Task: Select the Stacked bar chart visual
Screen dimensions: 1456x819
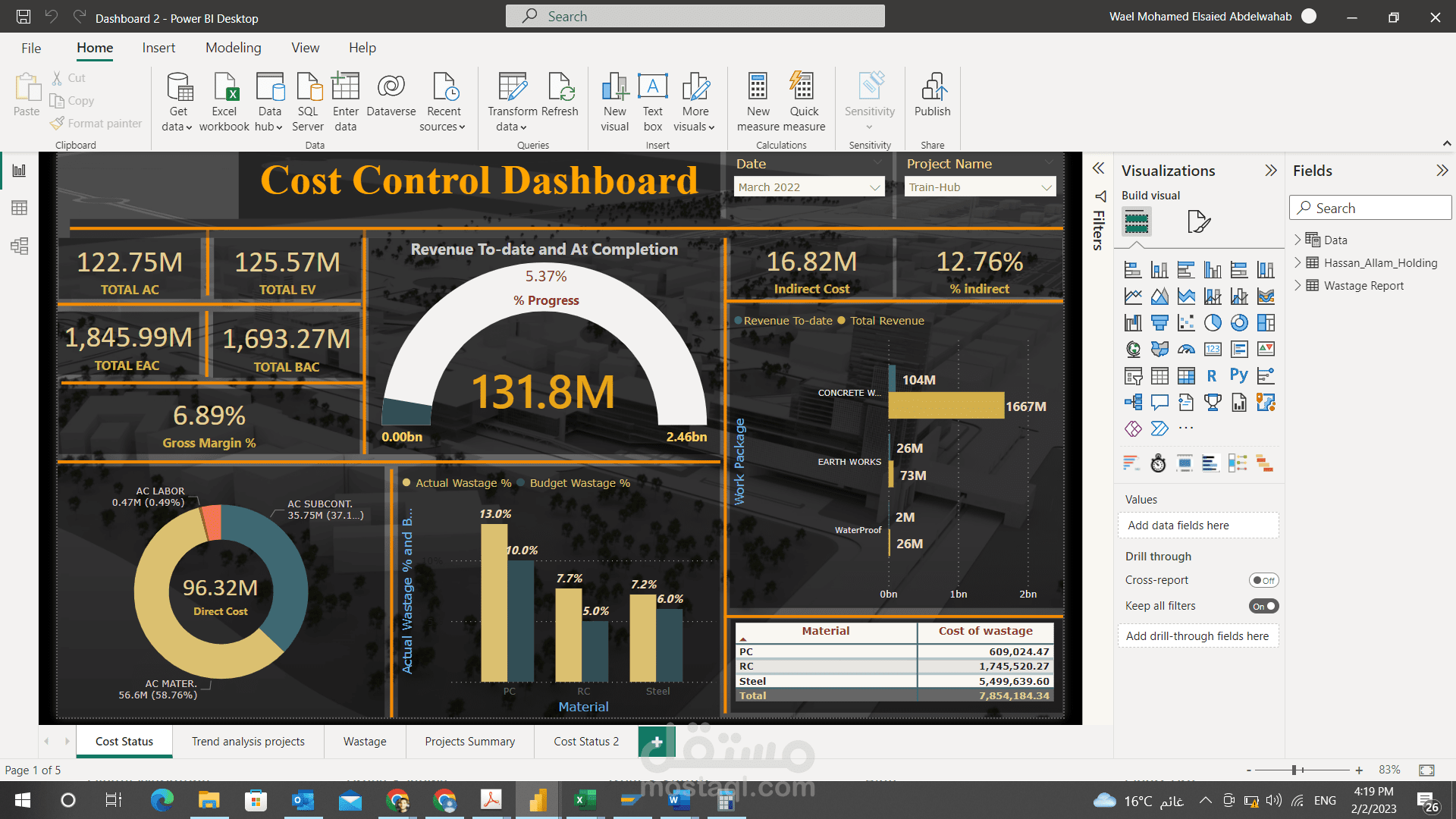Action: point(1133,270)
